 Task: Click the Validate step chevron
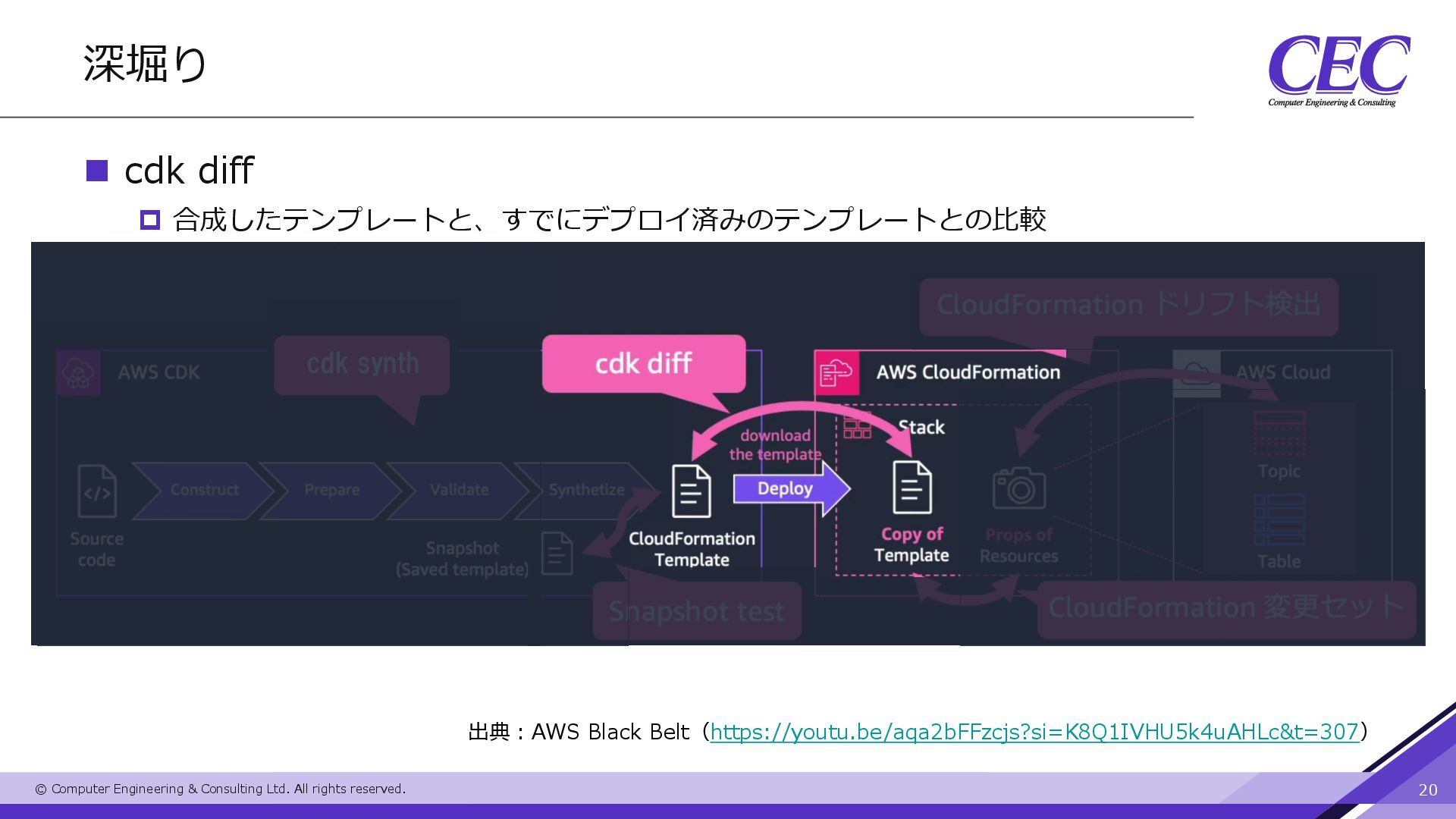[x=459, y=491]
